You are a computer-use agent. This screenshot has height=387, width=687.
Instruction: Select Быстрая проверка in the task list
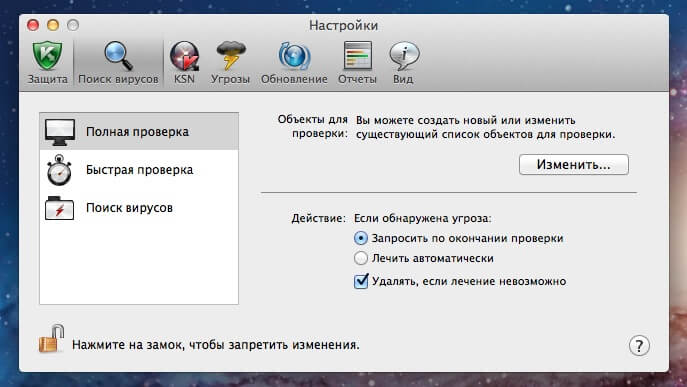point(139,170)
